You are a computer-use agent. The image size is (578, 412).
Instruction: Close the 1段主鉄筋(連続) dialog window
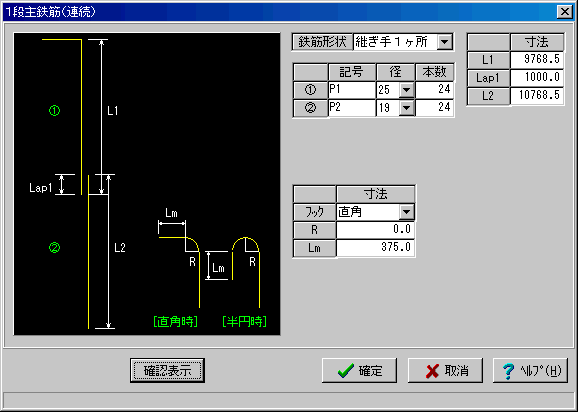pyautogui.click(x=564, y=12)
